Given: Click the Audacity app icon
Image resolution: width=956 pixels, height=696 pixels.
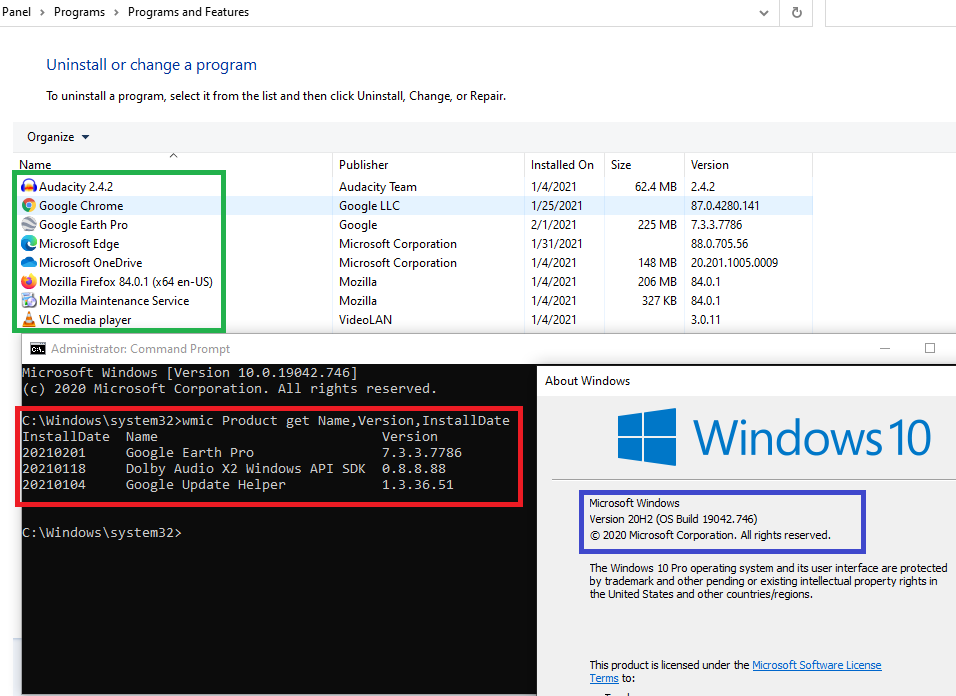Looking at the screenshot, I should pos(29,186).
